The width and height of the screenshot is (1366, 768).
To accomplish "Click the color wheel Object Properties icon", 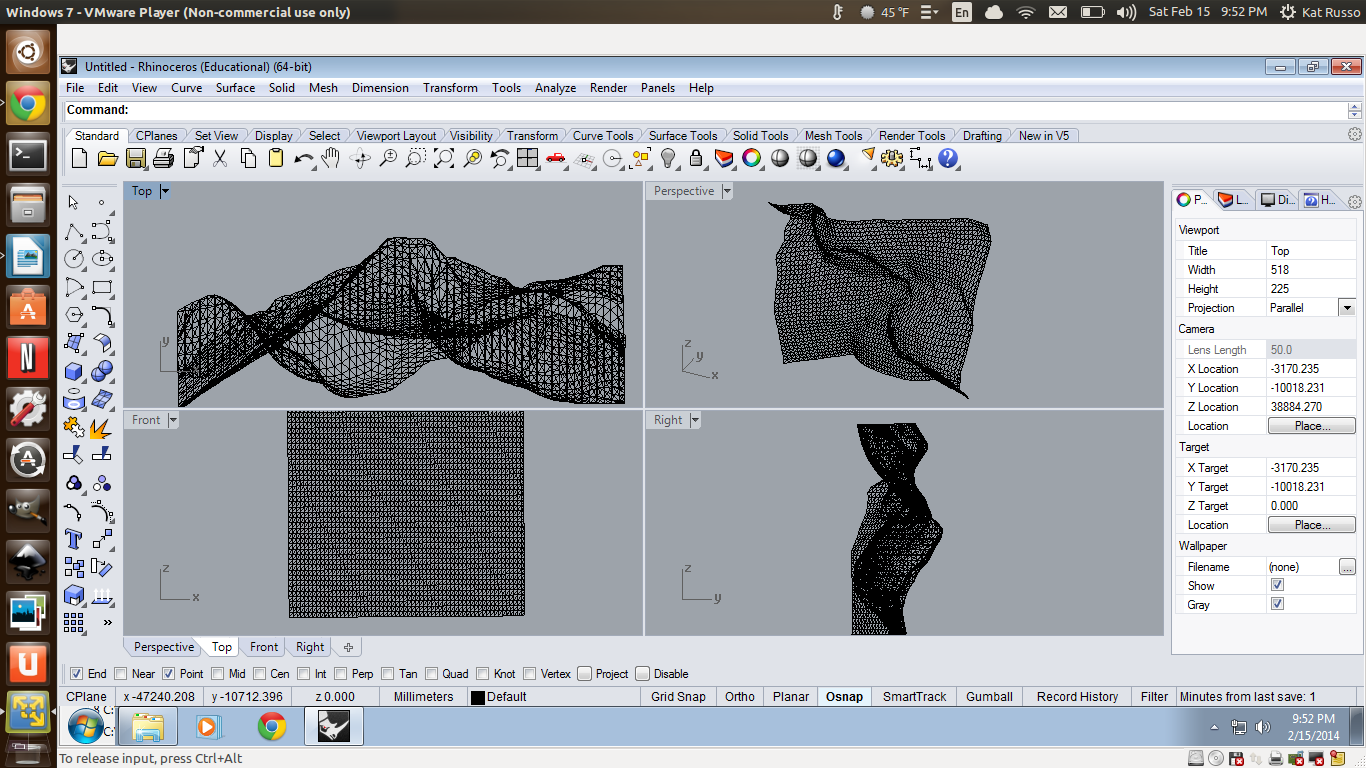I will [752, 158].
